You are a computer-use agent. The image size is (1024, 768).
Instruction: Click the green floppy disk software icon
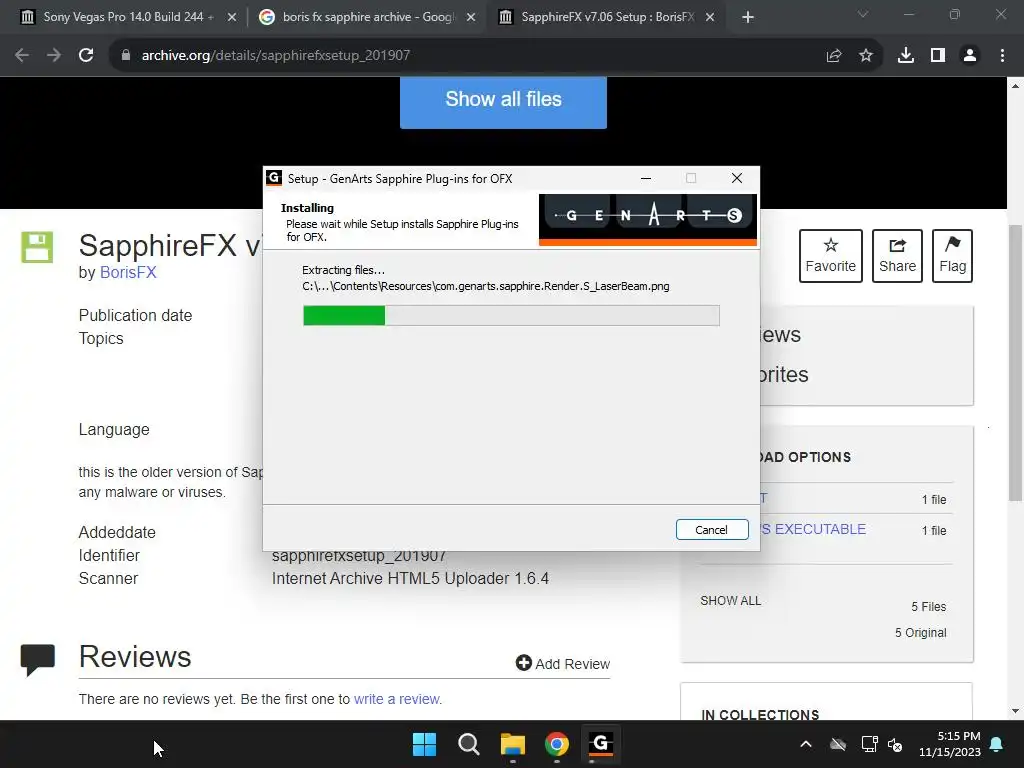pyautogui.click(x=37, y=248)
